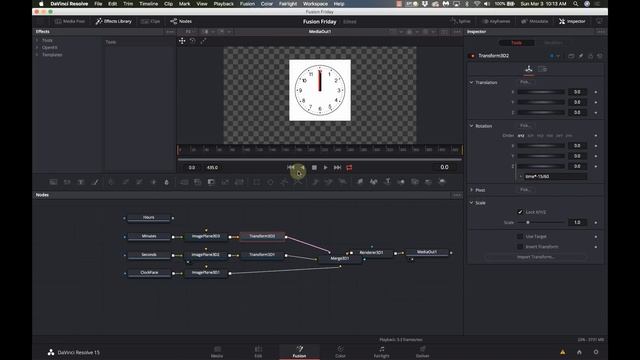Viewport: 640px width, 360px height.
Task: Expand the Pivot section
Action: point(471,190)
